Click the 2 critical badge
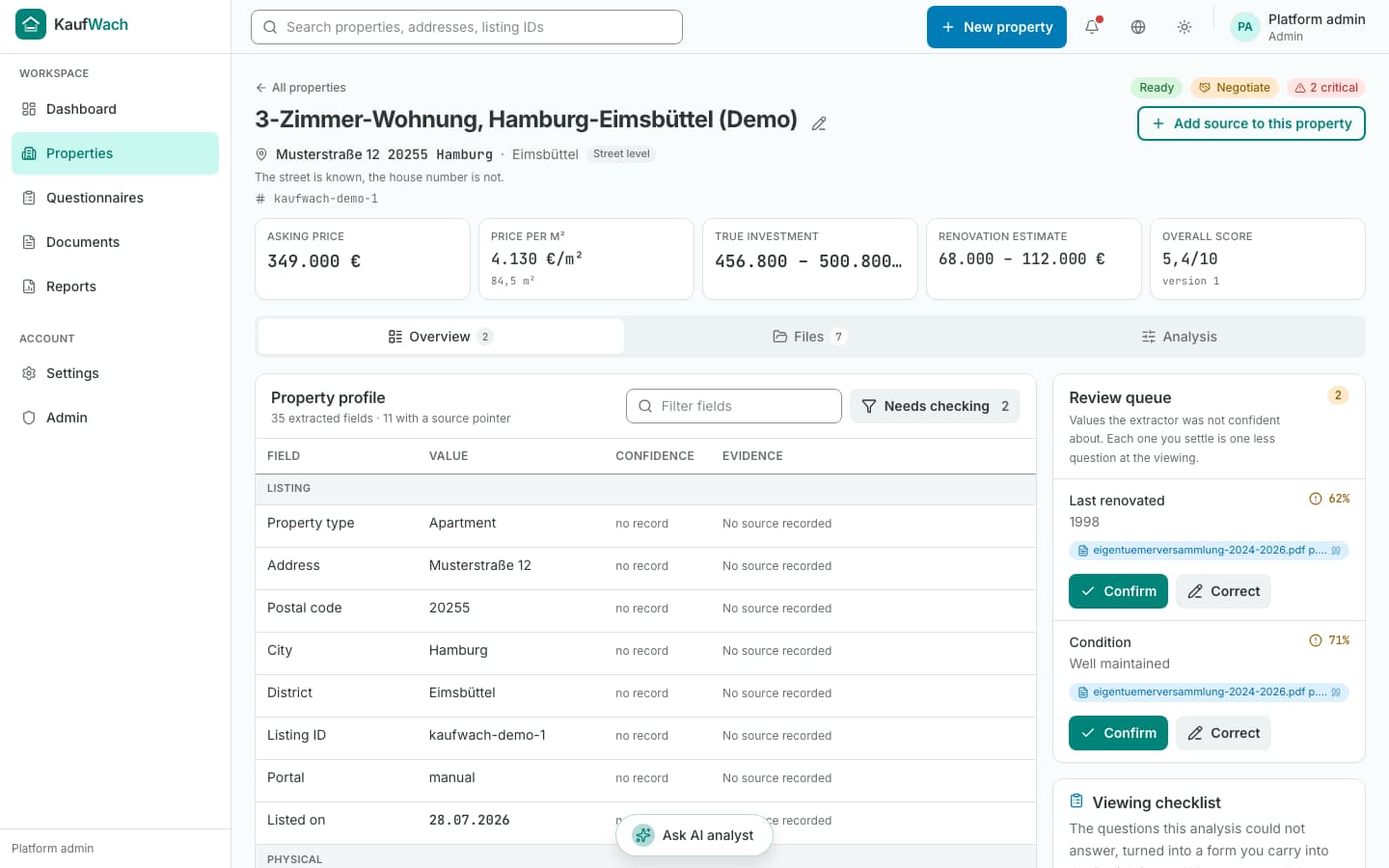 click(x=1326, y=88)
